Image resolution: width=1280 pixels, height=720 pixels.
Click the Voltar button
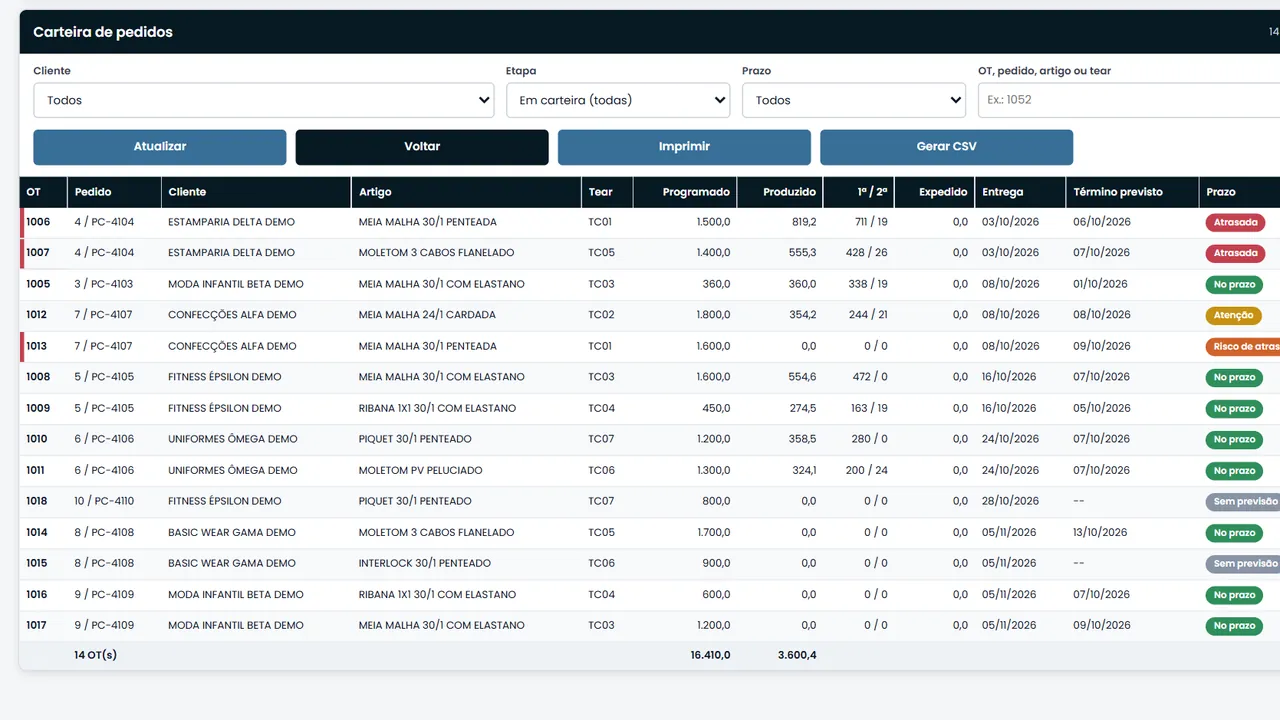pos(422,147)
